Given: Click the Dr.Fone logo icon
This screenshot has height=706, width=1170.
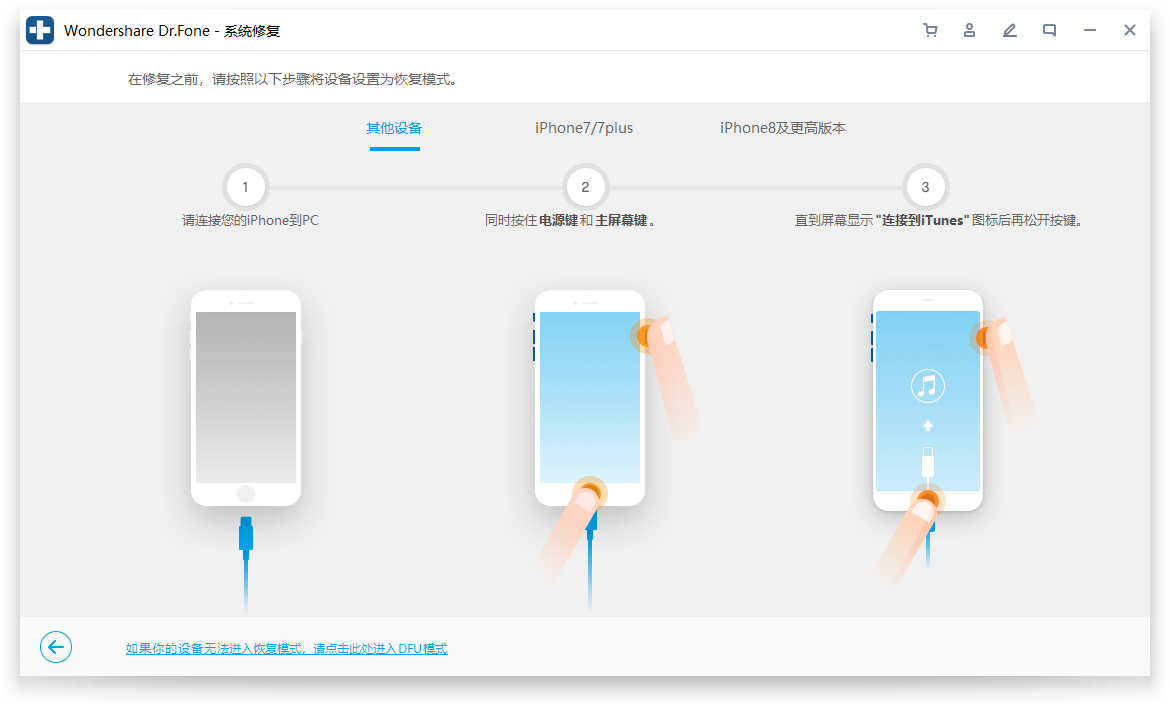Looking at the screenshot, I should coord(40,31).
